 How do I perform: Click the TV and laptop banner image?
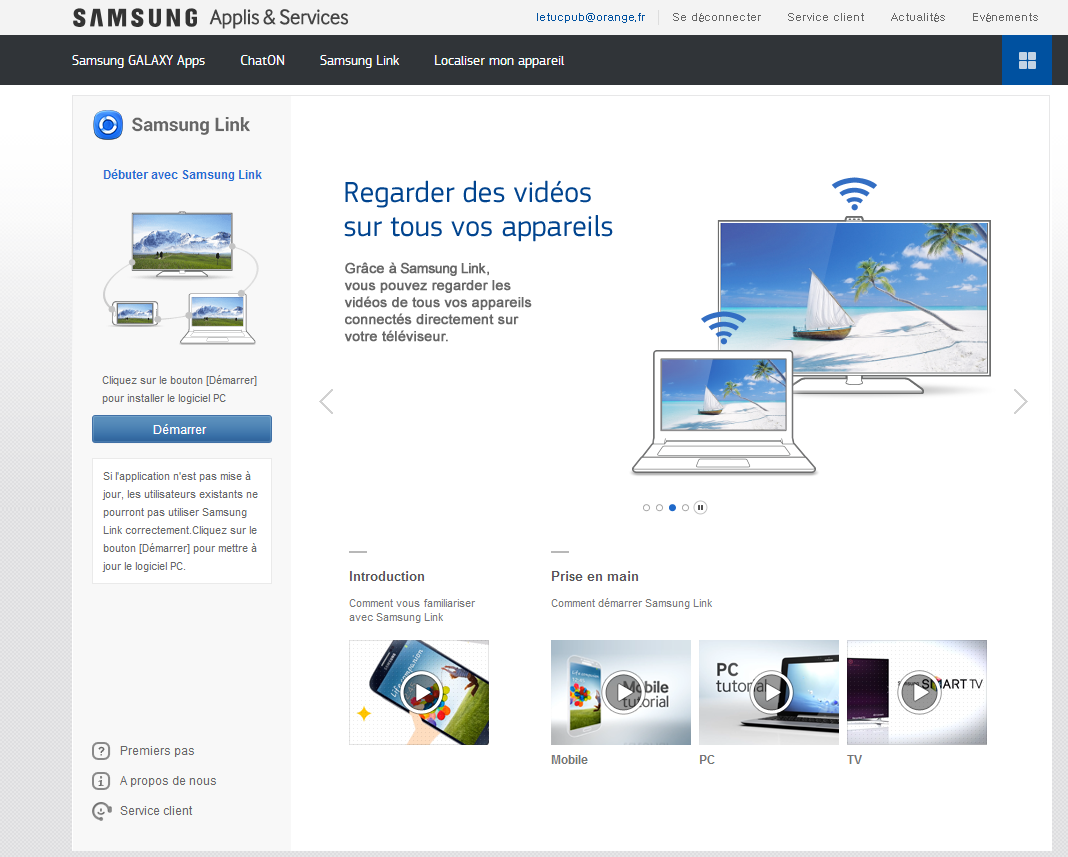click(811, 326)
